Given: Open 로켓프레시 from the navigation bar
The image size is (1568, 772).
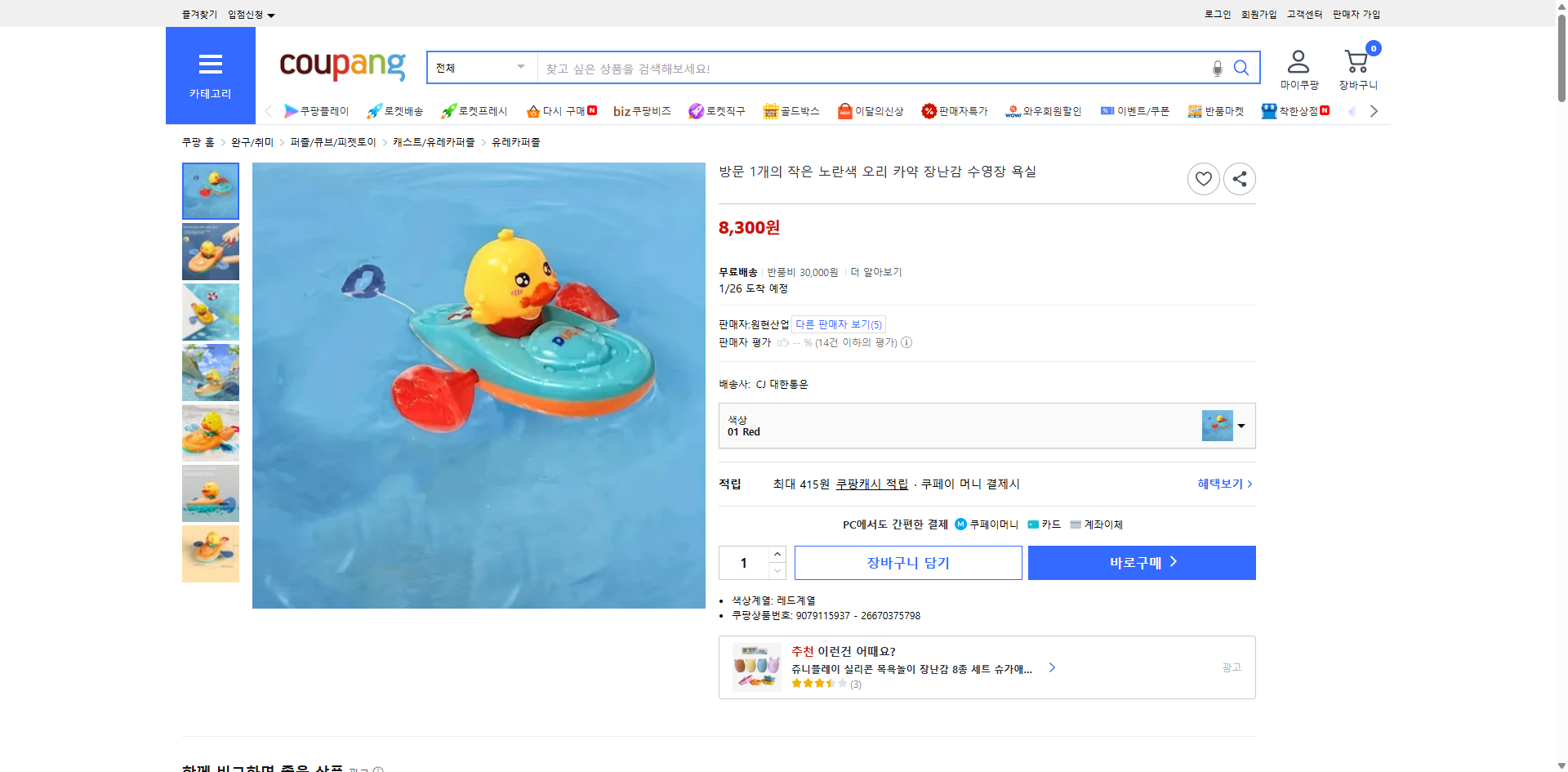Looking at the screenshot, I should point(475,111).
